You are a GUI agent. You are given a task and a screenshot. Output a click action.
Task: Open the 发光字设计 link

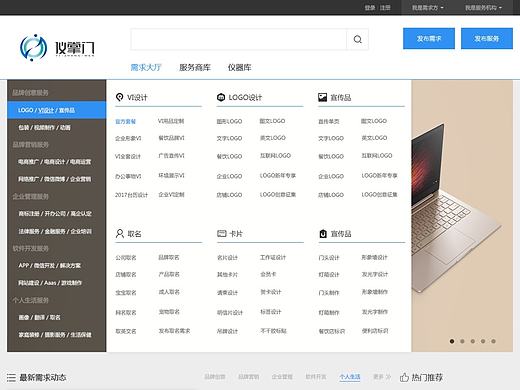pyautogui.click(x=375, y=274)
